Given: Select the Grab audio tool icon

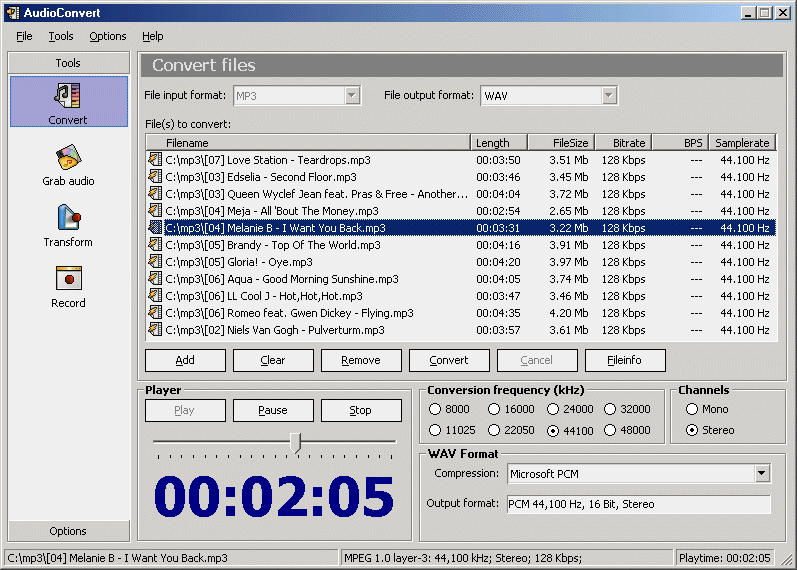Looking at the screenshot, I should click(68, 160).
